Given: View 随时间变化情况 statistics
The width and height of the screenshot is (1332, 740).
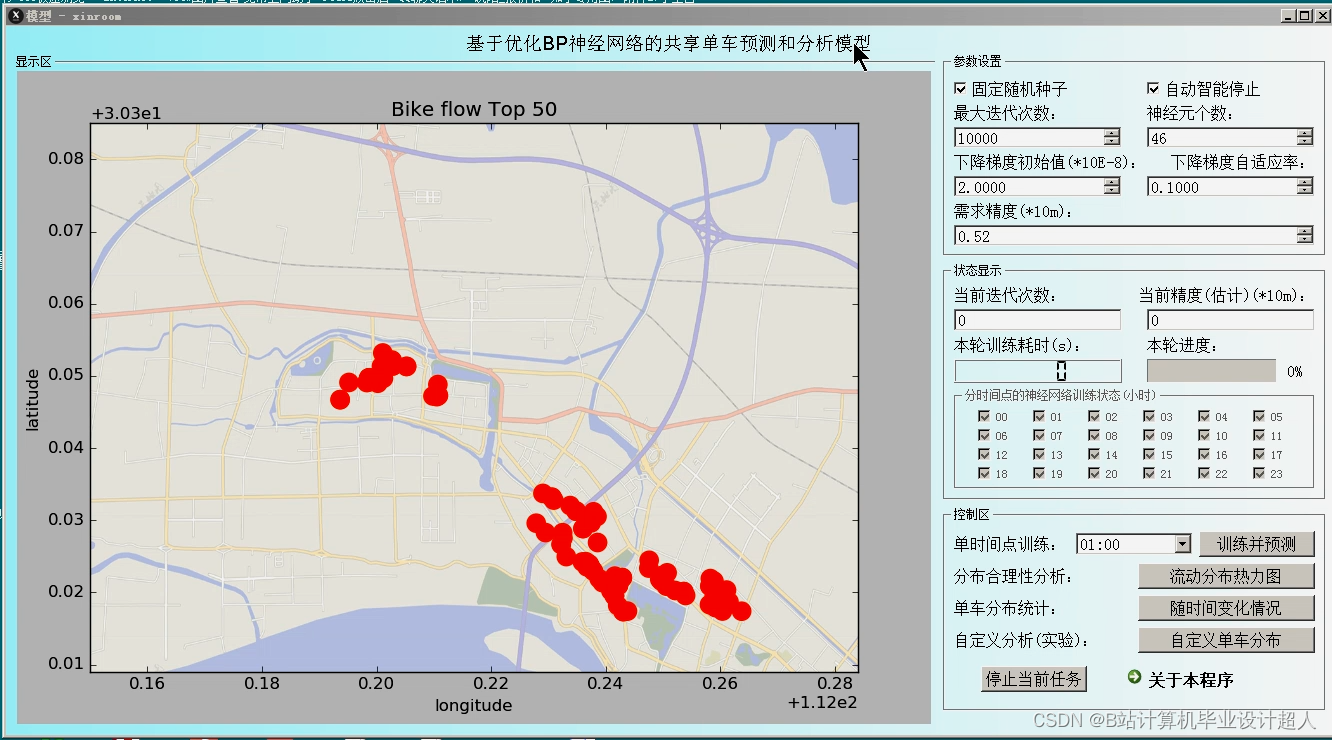Looking at the screenshot, I should (x=1226, y=608).
